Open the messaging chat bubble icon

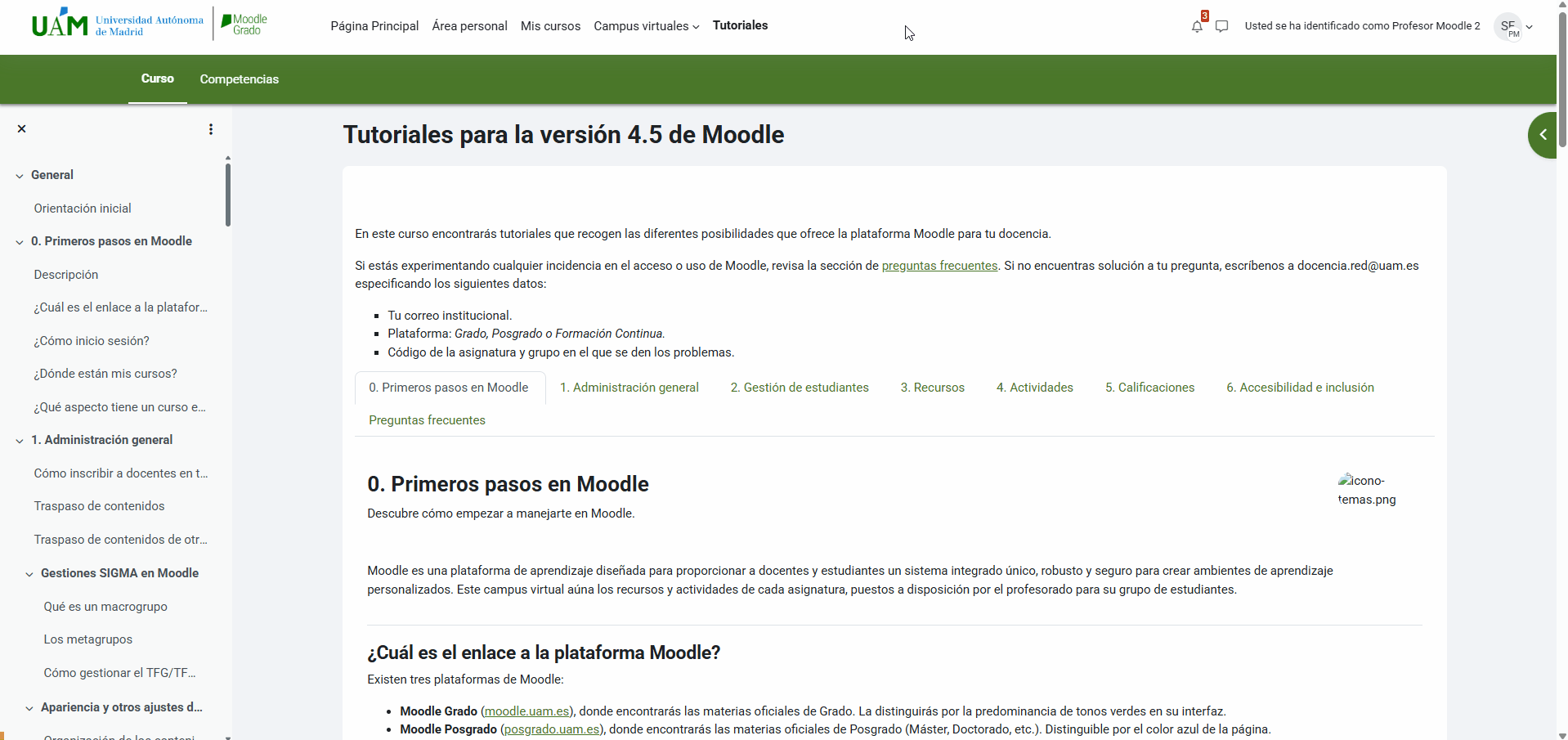(1222, 26)
